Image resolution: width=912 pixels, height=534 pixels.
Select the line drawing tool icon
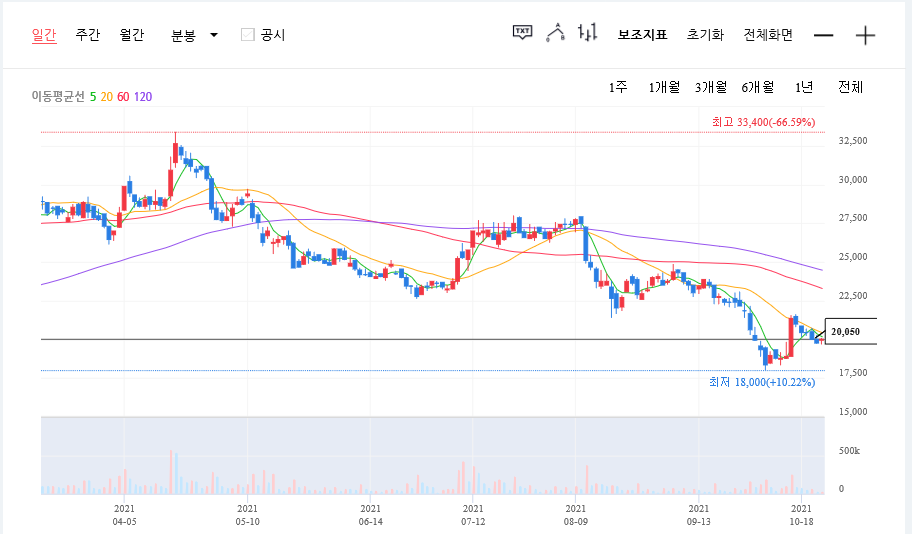tap(556, 33)
